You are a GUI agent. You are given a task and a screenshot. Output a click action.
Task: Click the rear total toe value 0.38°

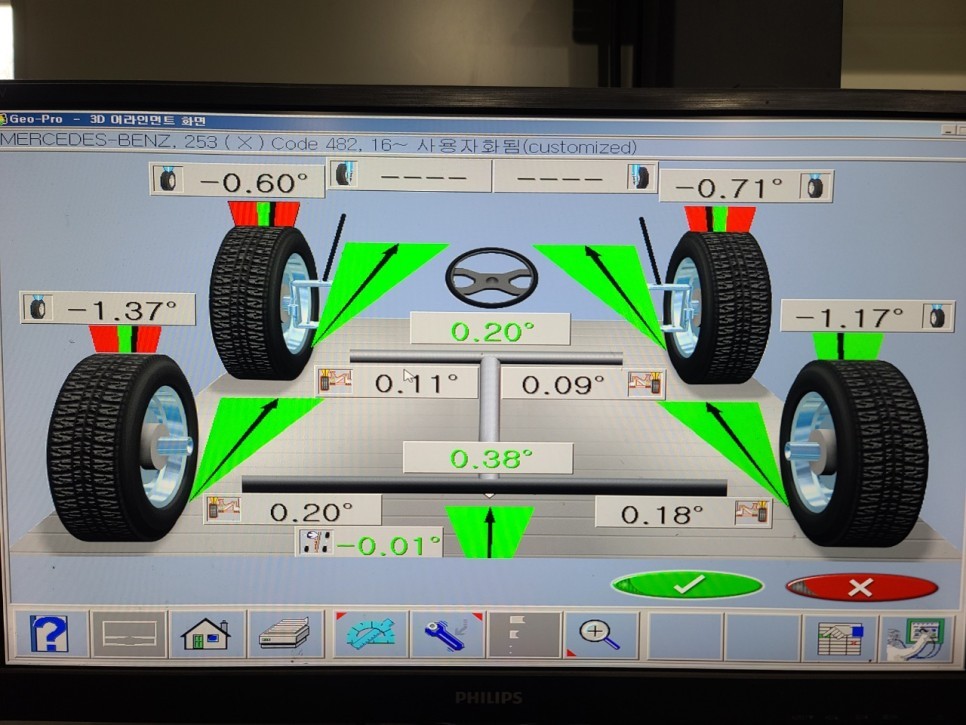click(x=487, y=458)
